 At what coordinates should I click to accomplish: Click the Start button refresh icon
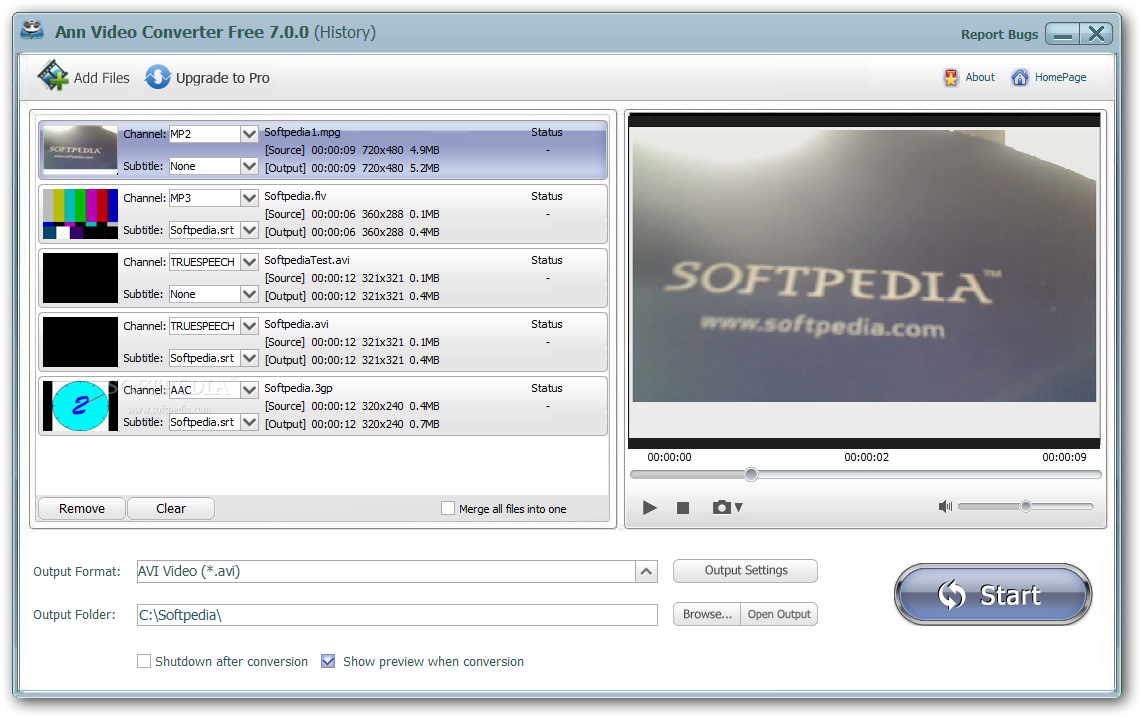pos(951,595)
